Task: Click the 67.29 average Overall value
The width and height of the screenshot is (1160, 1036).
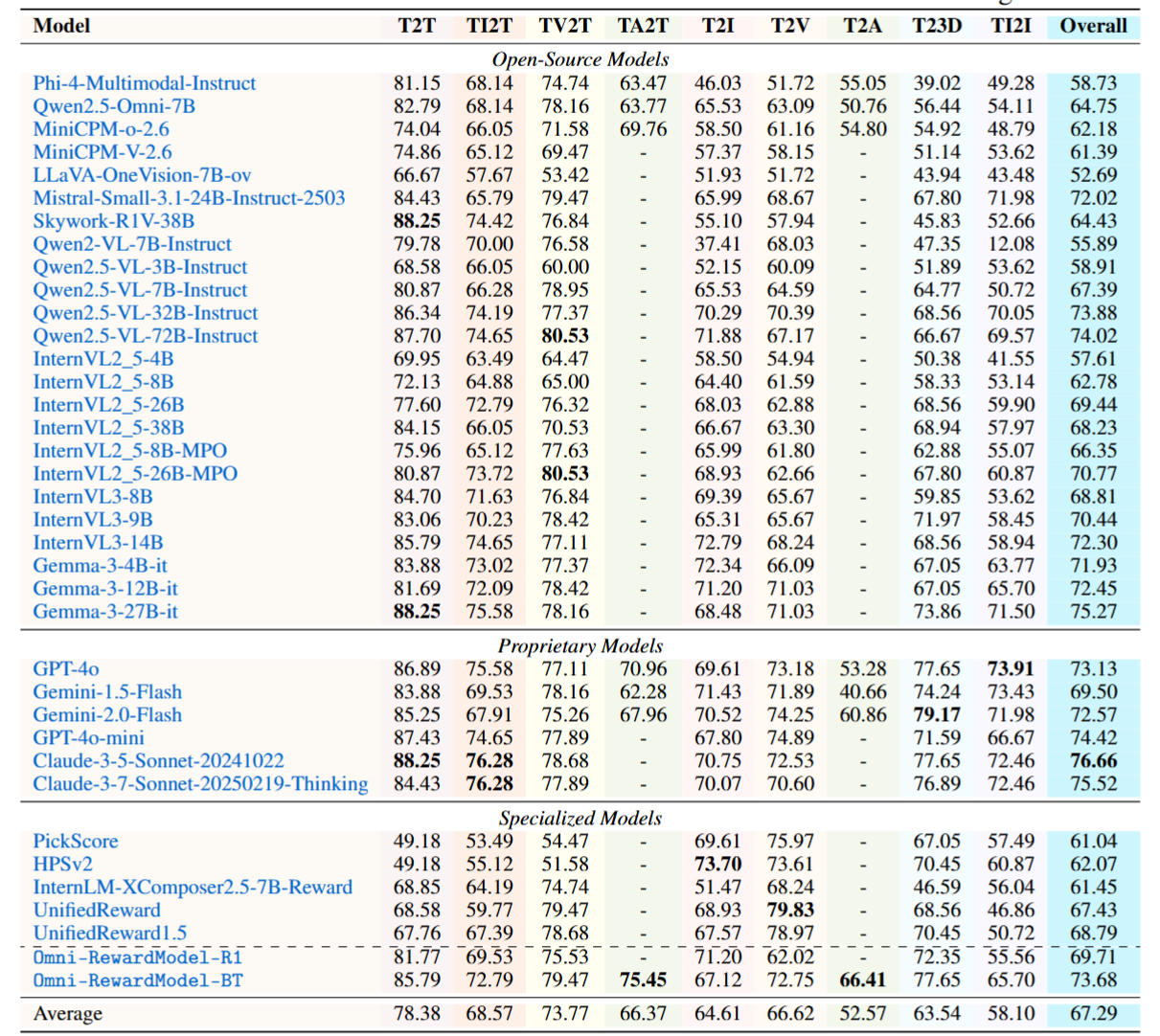Action: tap(1093, 1013)
